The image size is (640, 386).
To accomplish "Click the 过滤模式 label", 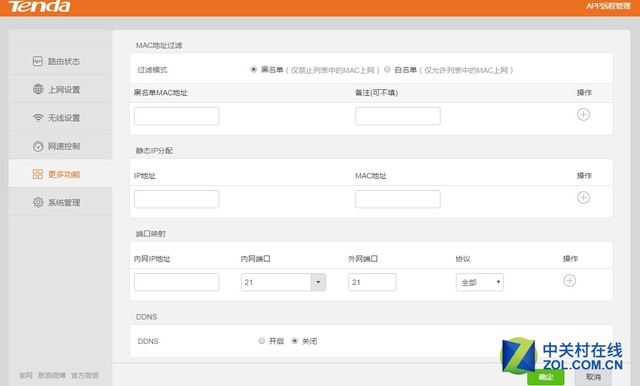I will 152,70.
